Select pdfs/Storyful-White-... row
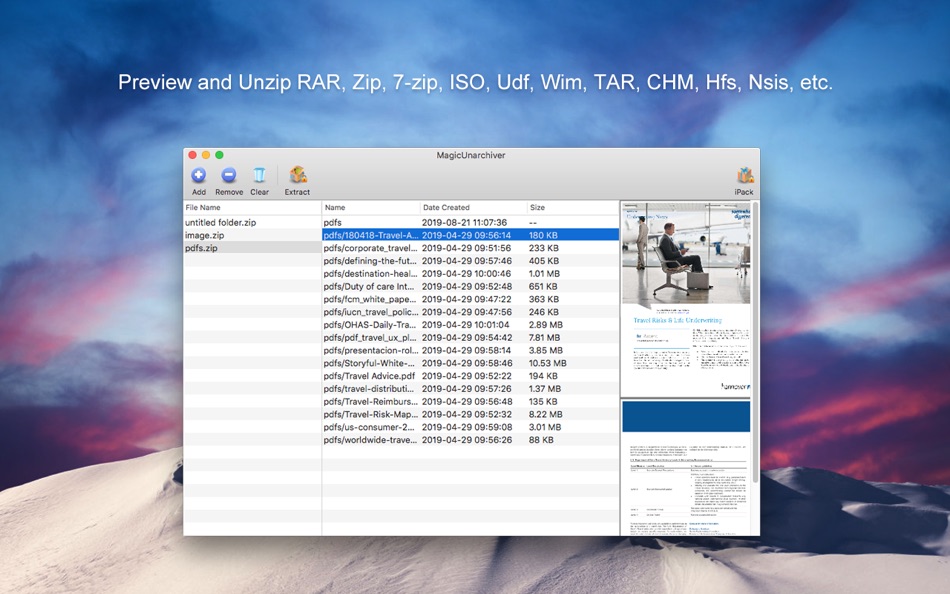Screen dimensions: 950x594 pyautogui.click(x=471, y=363)
